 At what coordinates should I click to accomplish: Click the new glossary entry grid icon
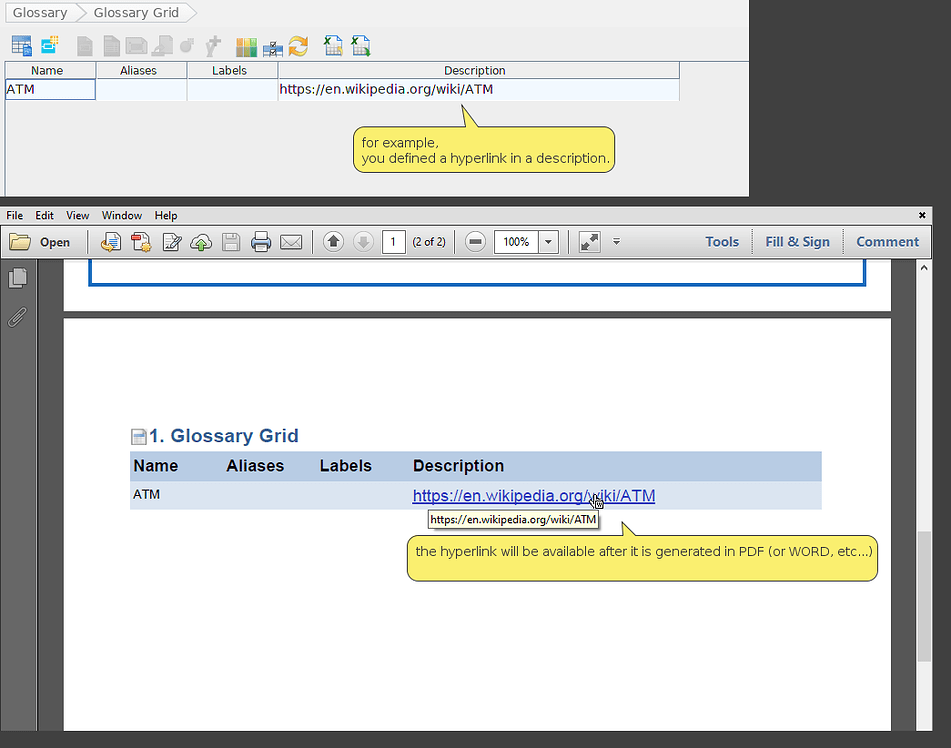pyautogui.click(x=21, y=45)
